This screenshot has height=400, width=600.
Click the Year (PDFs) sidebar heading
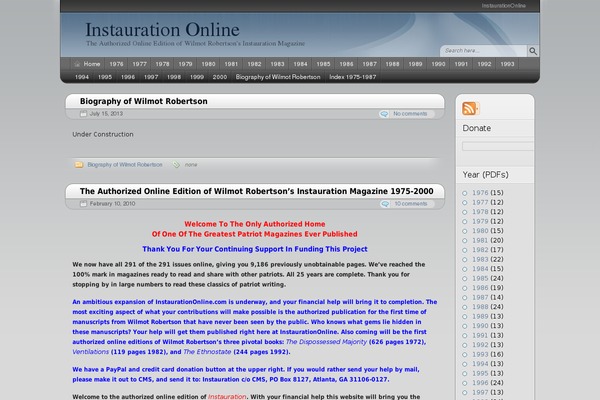pyautogui.click(x=485, y=175)
